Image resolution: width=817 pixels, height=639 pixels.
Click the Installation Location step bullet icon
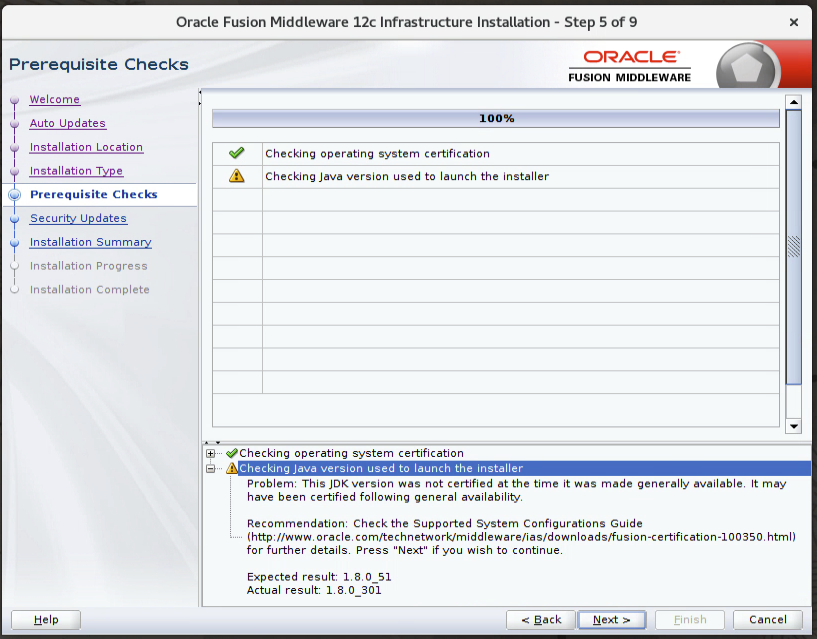15,148
